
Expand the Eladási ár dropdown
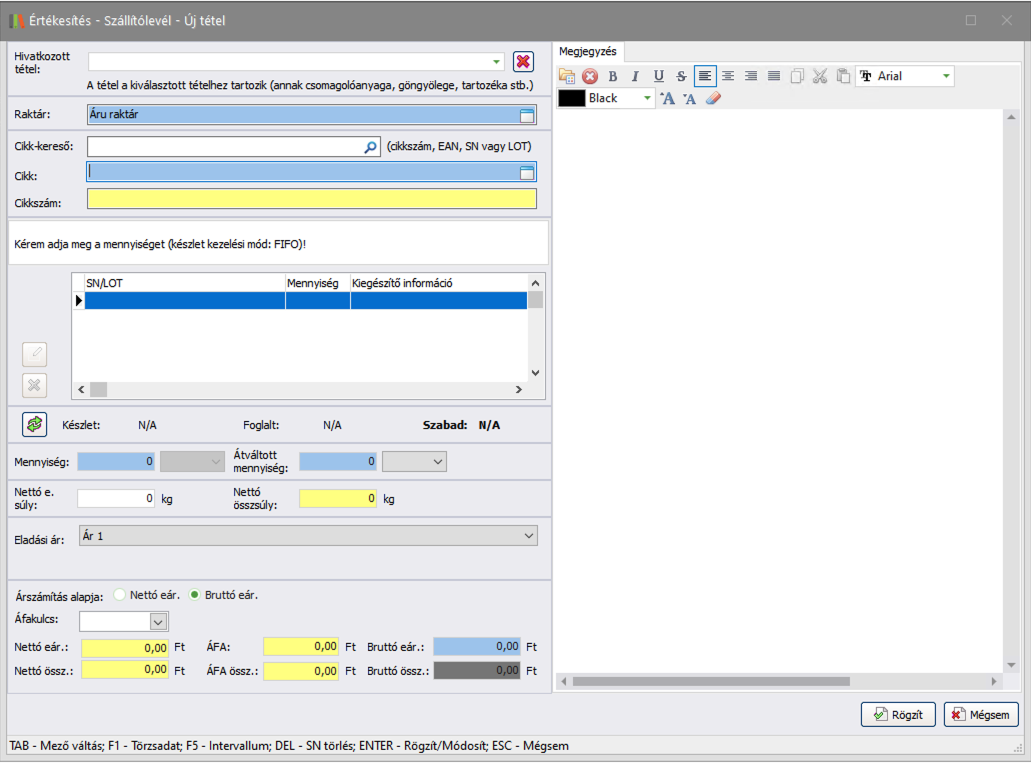529,537
